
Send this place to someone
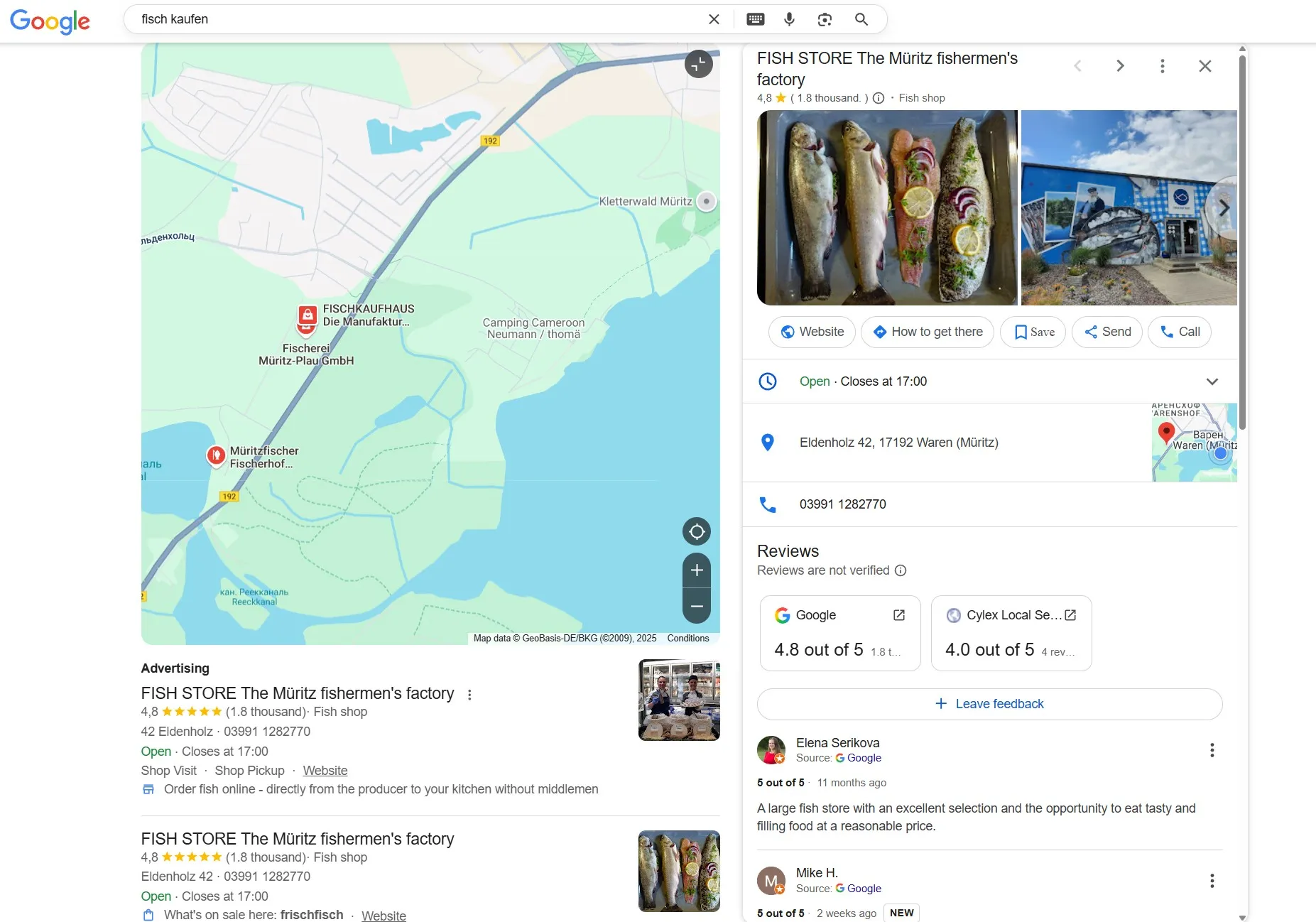[x=1107, y=332]
